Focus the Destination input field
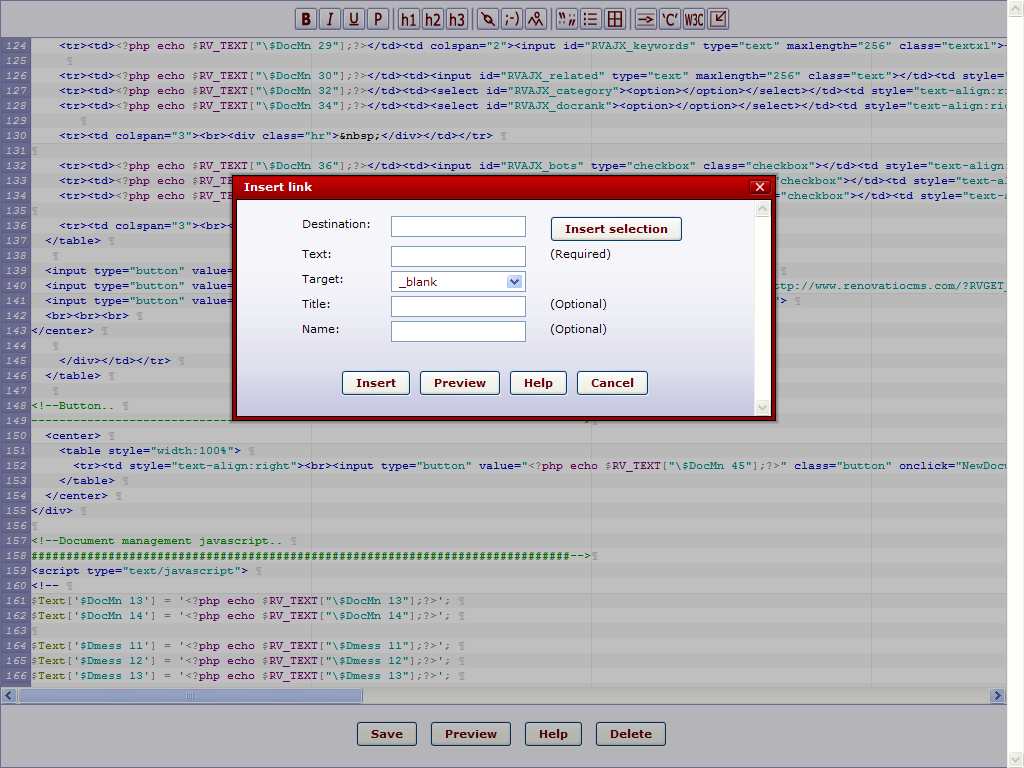The height and width of the screenshot is (768, 1024). click(458, 227)
